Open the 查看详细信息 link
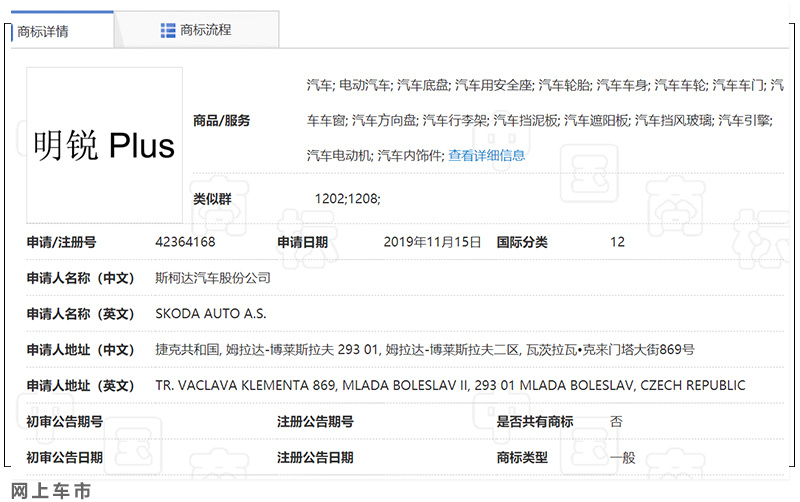 (x=486, y=156)
